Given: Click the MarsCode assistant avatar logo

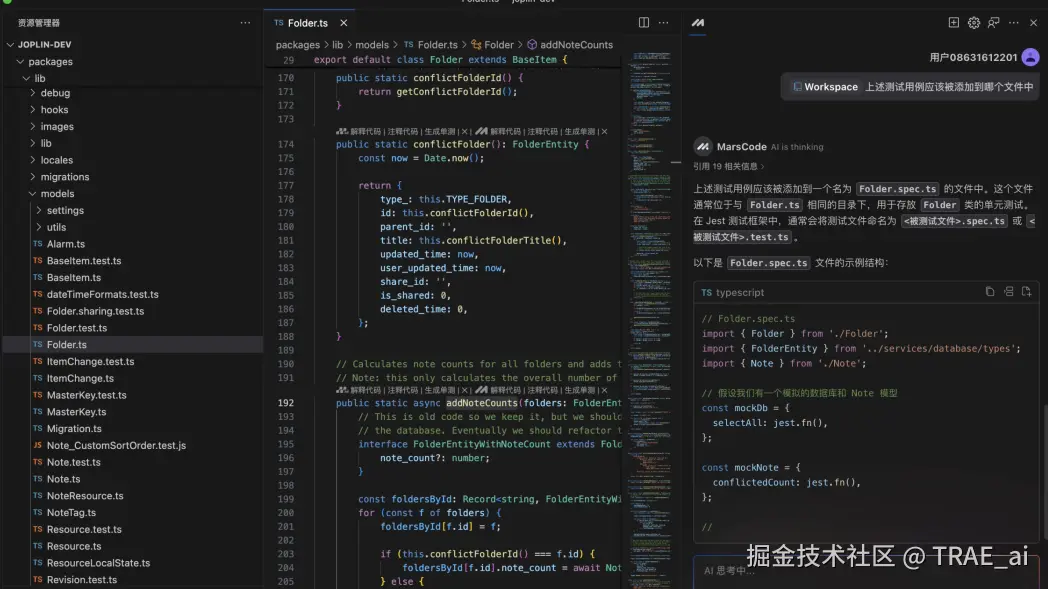Looking at the screenshot, I should (x=702, y=146).
